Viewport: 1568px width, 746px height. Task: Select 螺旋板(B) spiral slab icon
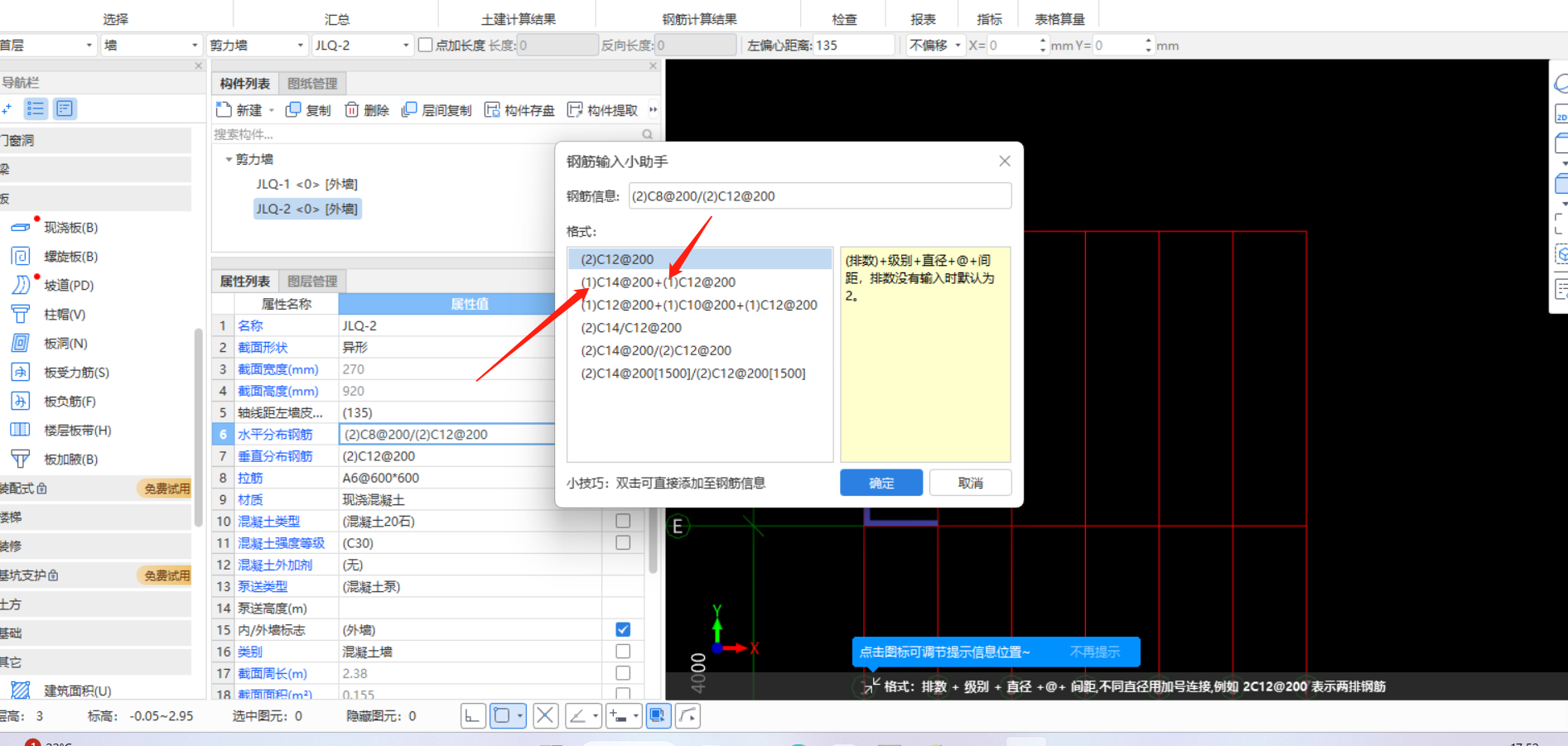20,257
